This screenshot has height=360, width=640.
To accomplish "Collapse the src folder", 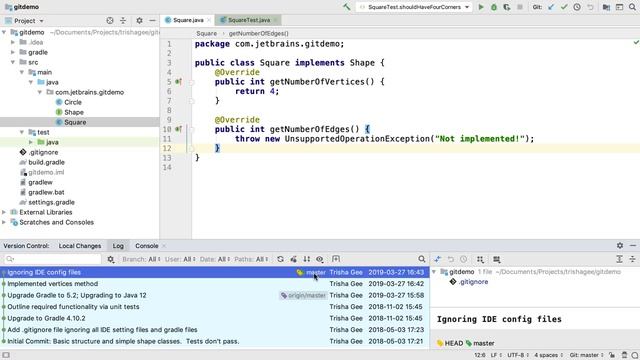I will coord(13,62).
